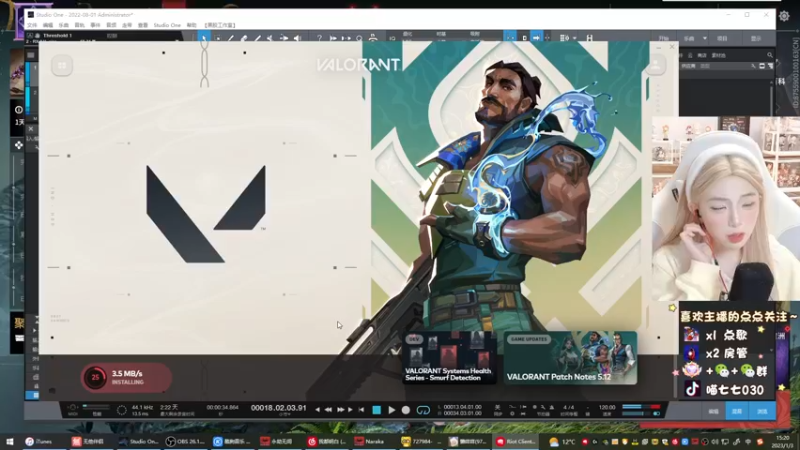This screenshot has width=800, height=450.
Task: Start playback in Studio One transport
Action: click(x=391, y=410)
